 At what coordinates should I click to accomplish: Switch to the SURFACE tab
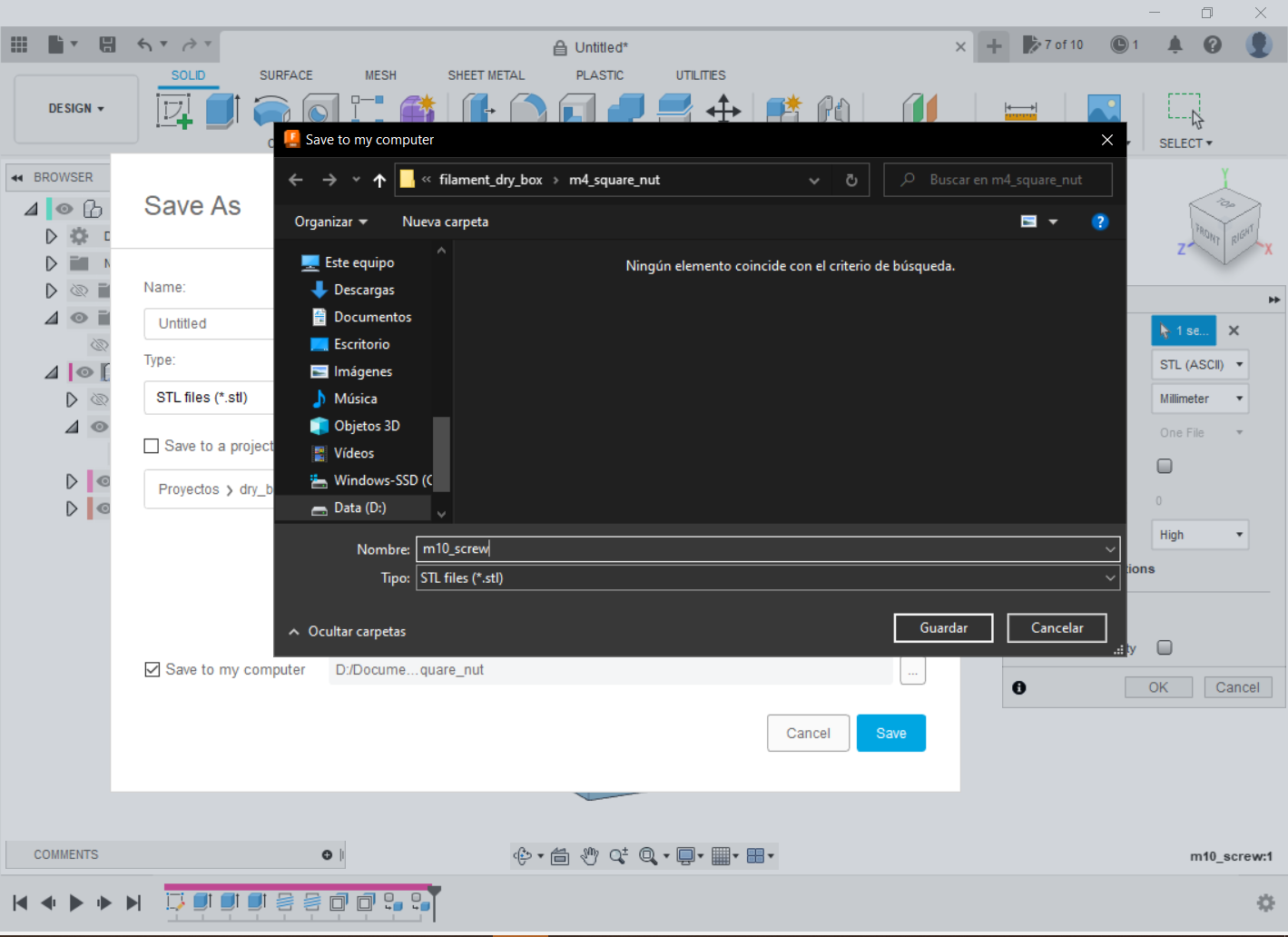pyautogui.click(x=286, y=75)
